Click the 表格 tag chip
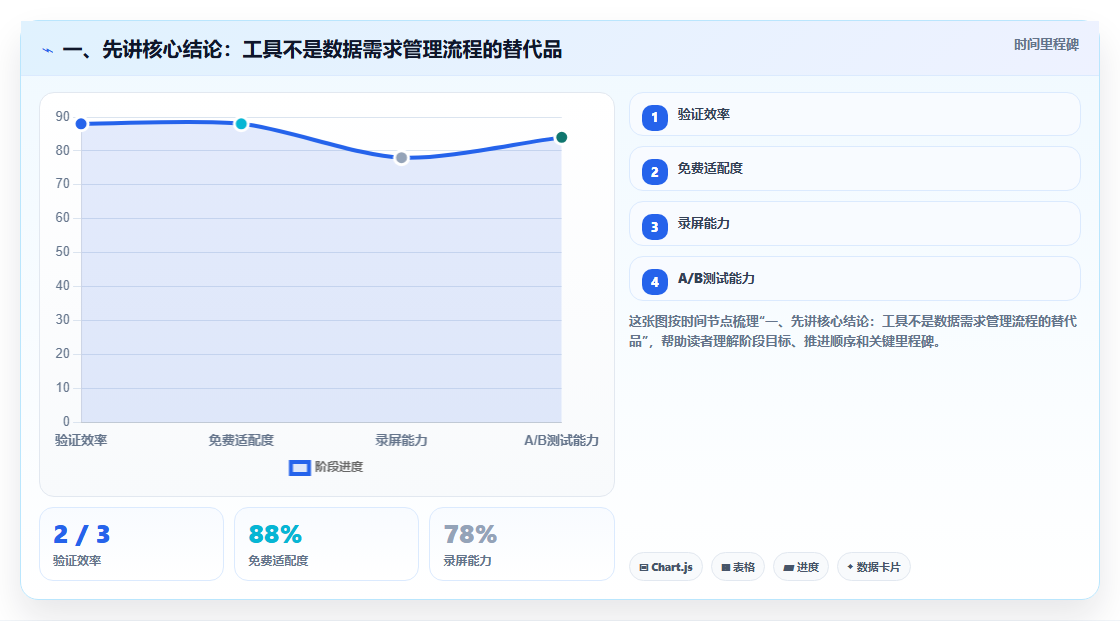 point(738,567)
